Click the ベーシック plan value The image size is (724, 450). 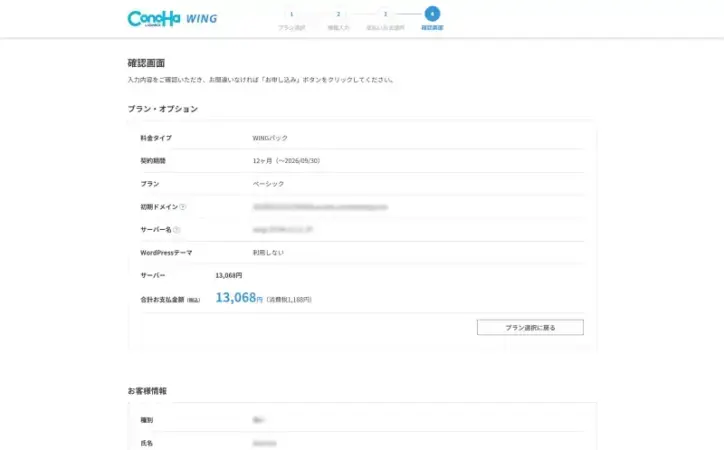pos(268,184)
